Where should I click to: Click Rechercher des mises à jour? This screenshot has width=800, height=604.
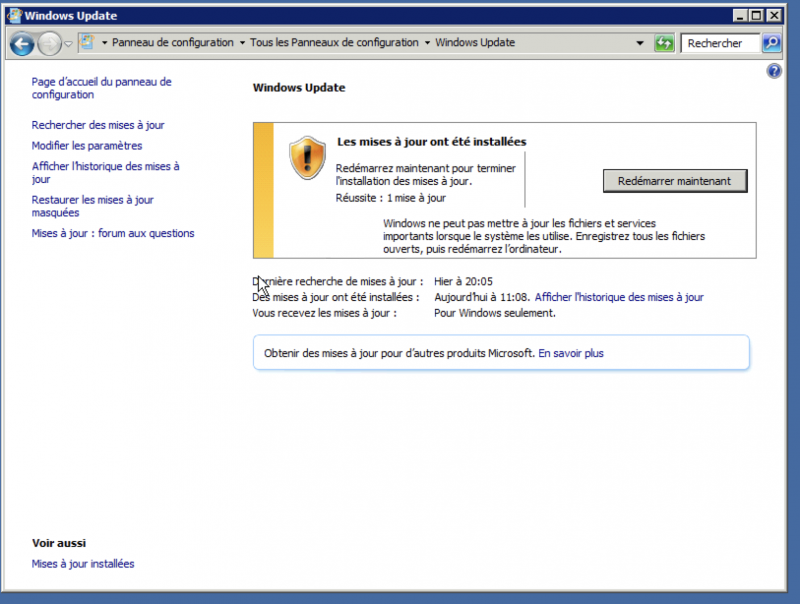[x=98, y=125]
